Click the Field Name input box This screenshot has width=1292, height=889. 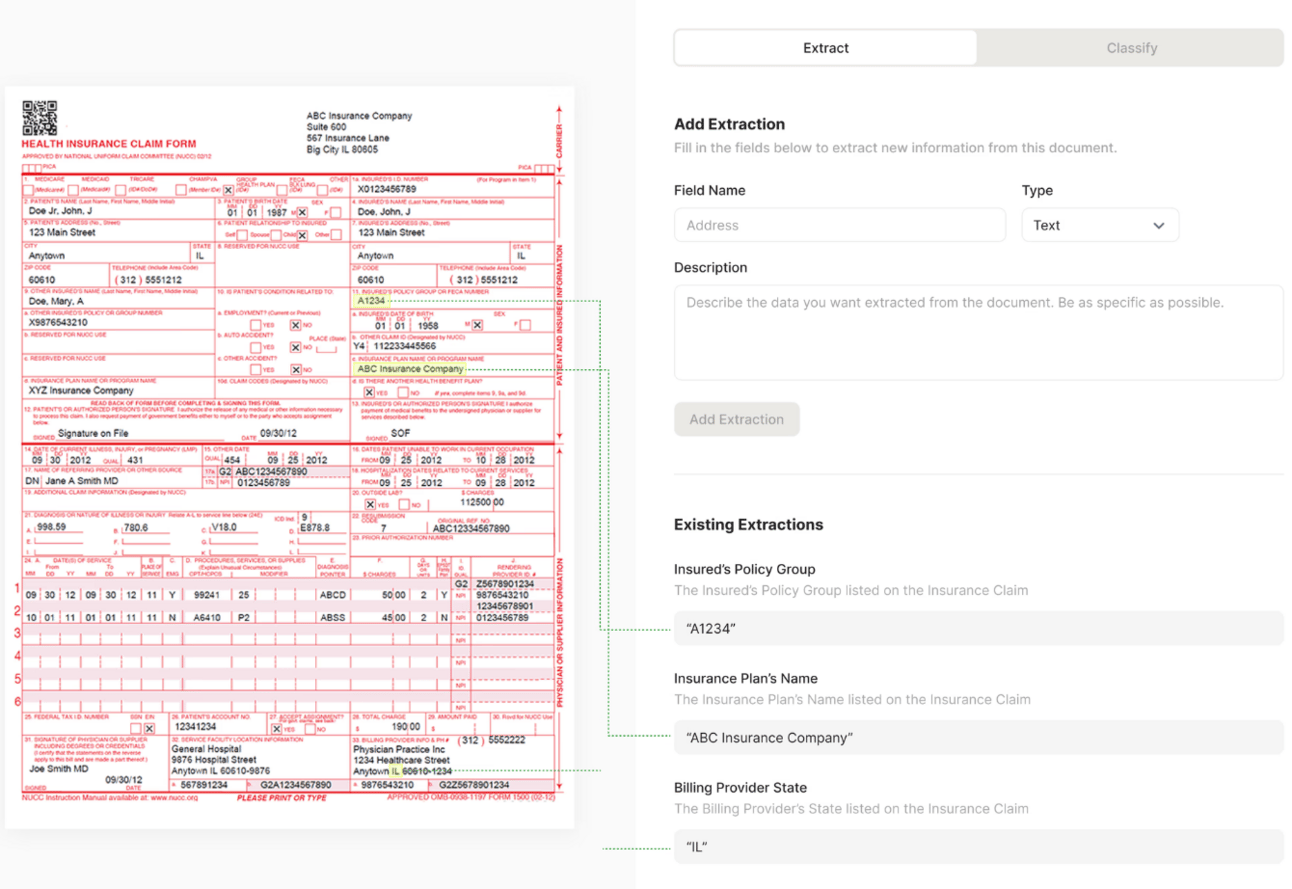tap(840, 225)
